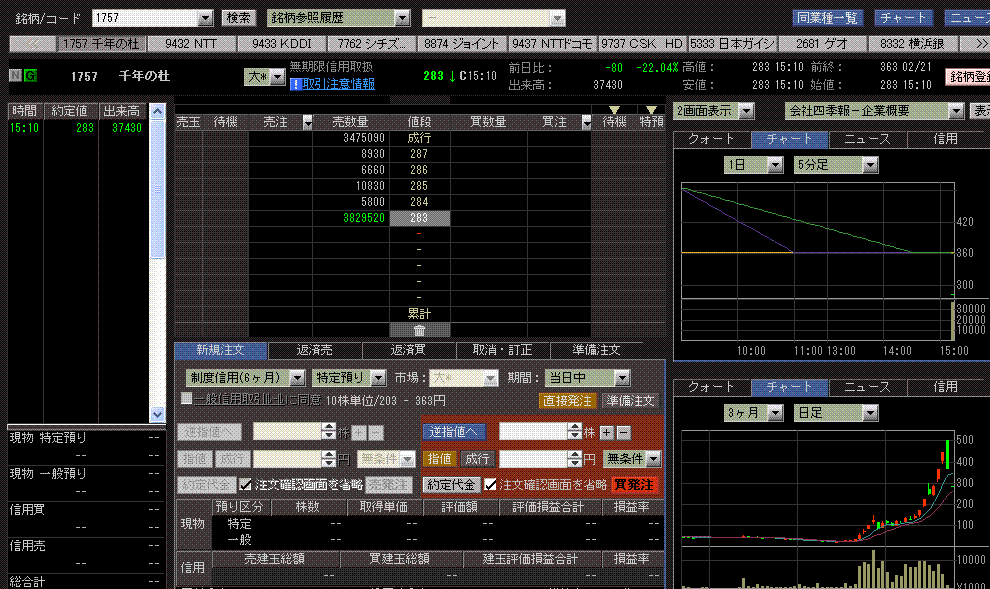Click the trash icon below the order book
The width and height of the screenshot is (990, 589).
pos(419,330)
